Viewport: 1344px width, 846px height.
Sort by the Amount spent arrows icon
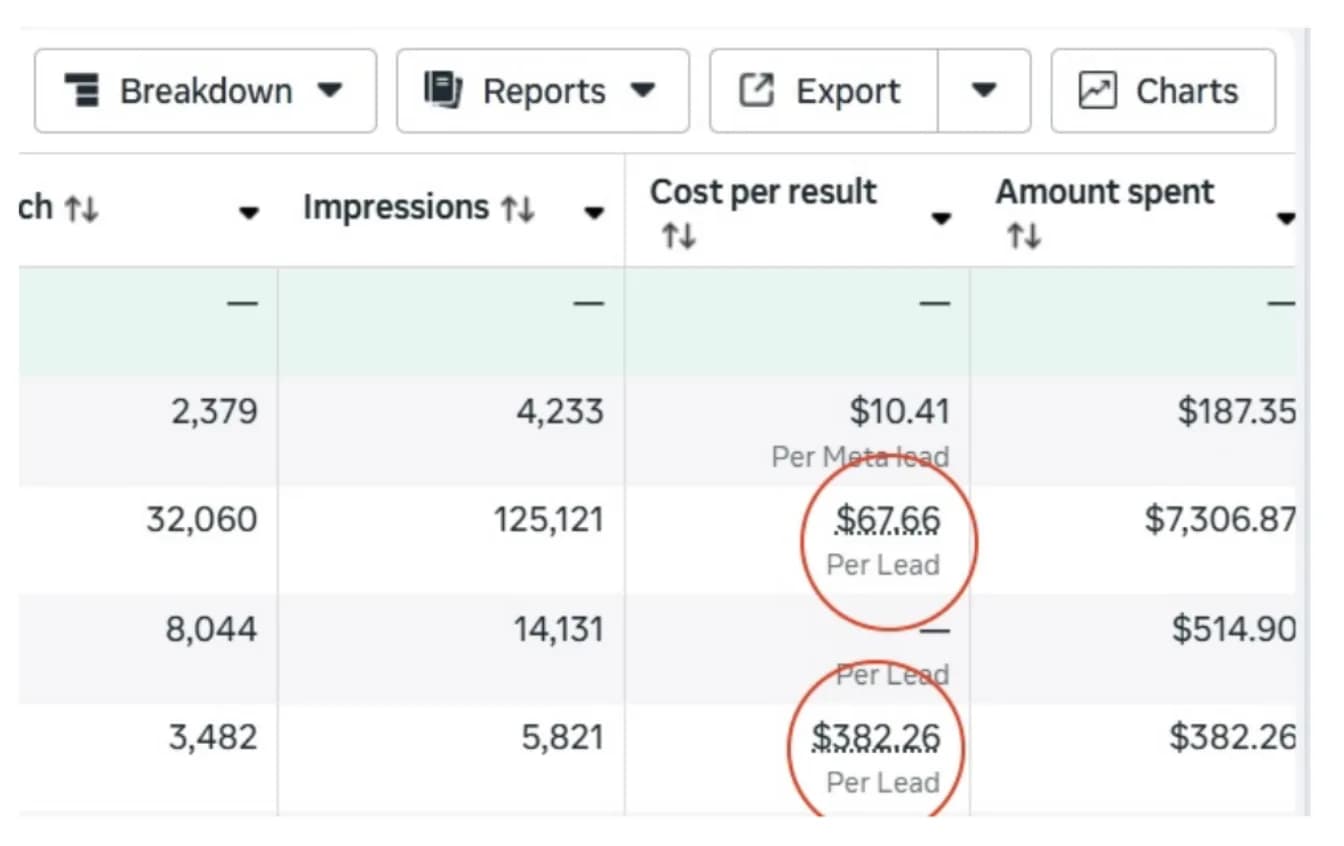pos(1024,237)
